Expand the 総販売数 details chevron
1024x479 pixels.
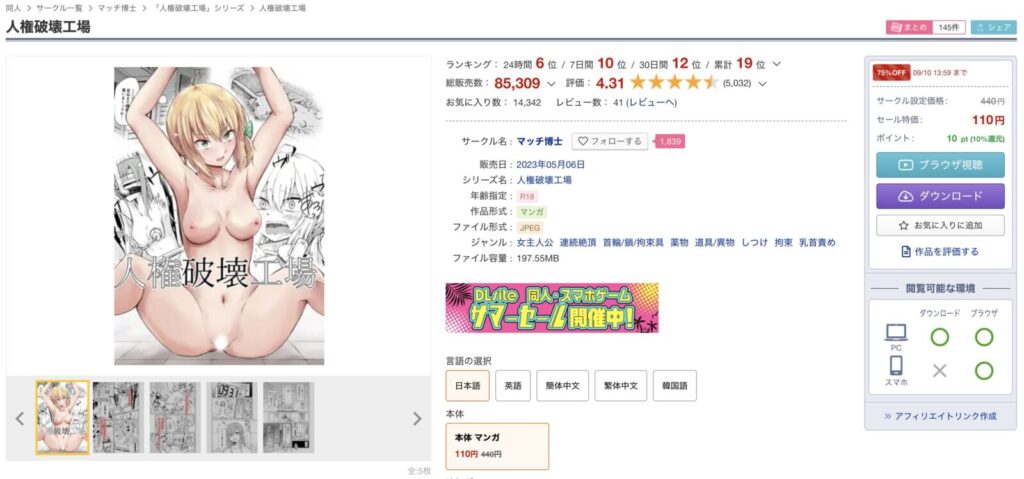tap(551, 84)
